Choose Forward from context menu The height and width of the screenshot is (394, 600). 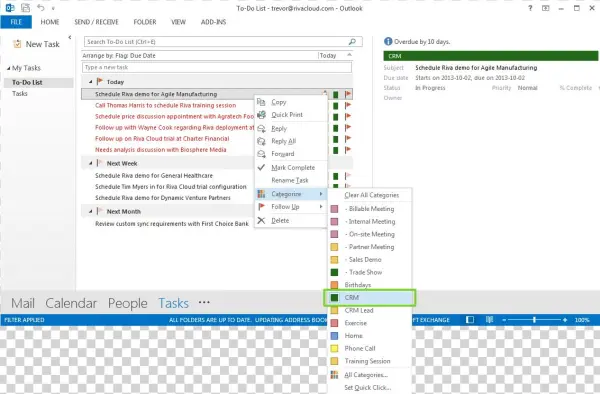tap(291, 154)
